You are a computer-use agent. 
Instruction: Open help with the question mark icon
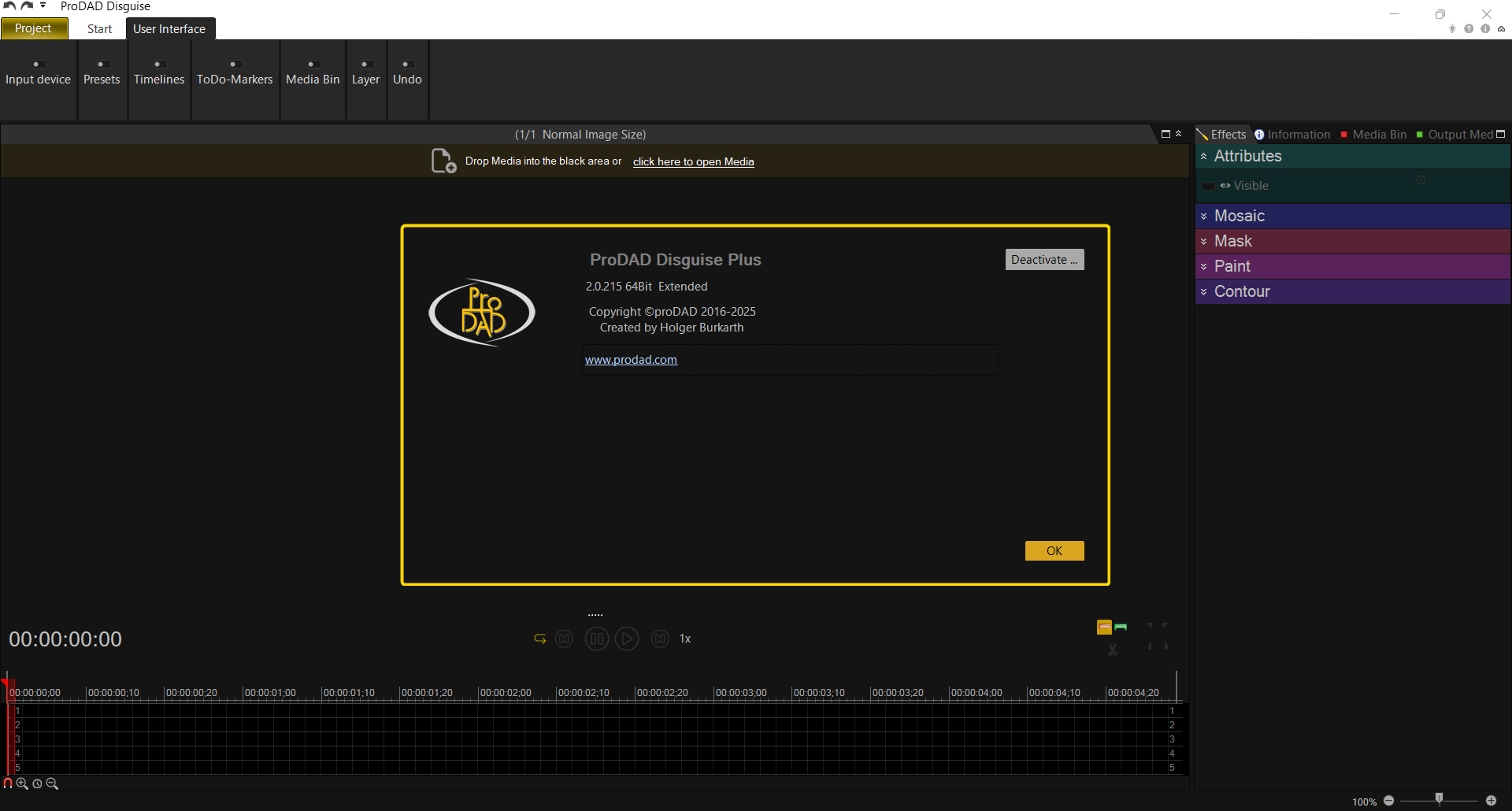click(x=1469, y=28)
